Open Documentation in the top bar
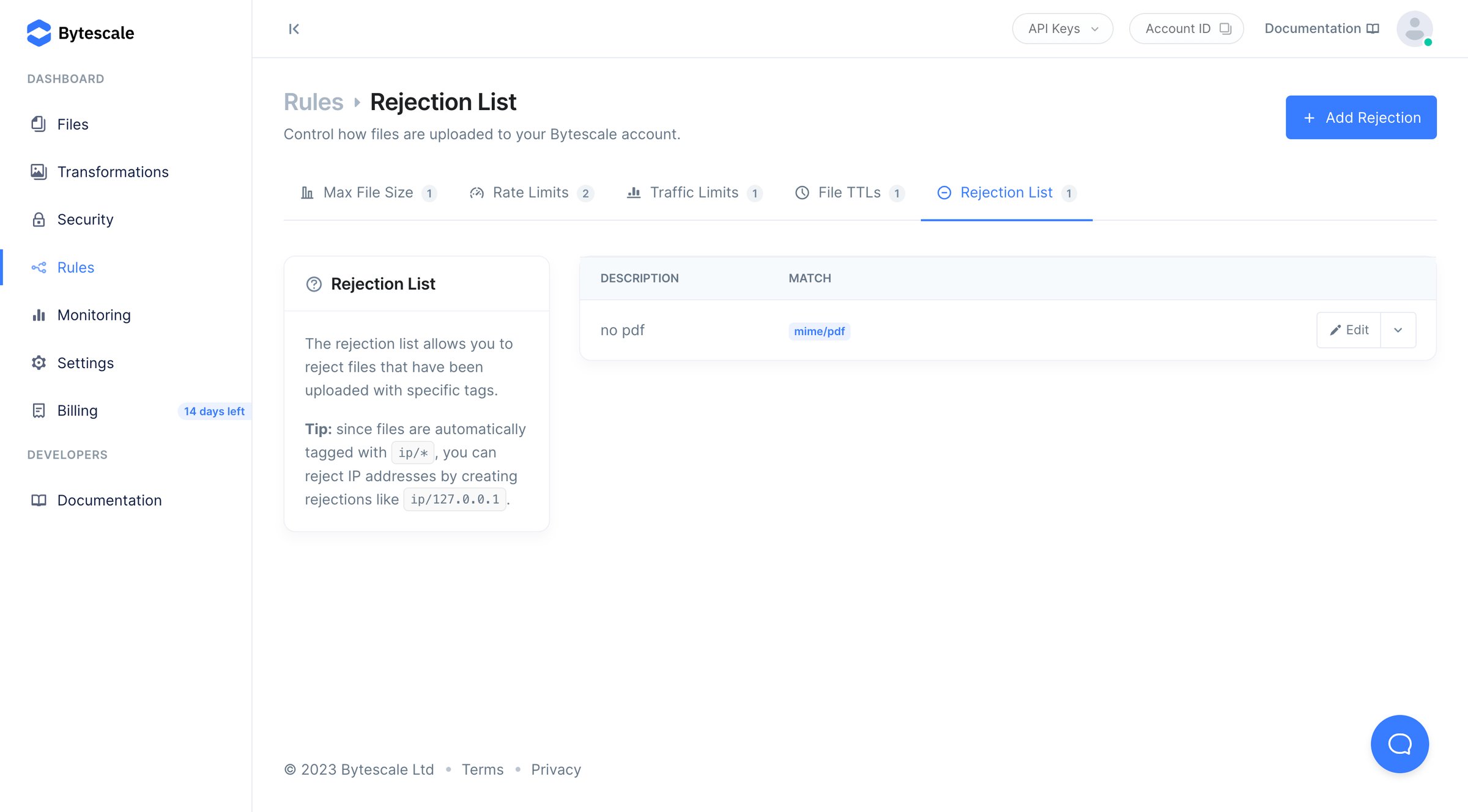 tap(1321, 29)
